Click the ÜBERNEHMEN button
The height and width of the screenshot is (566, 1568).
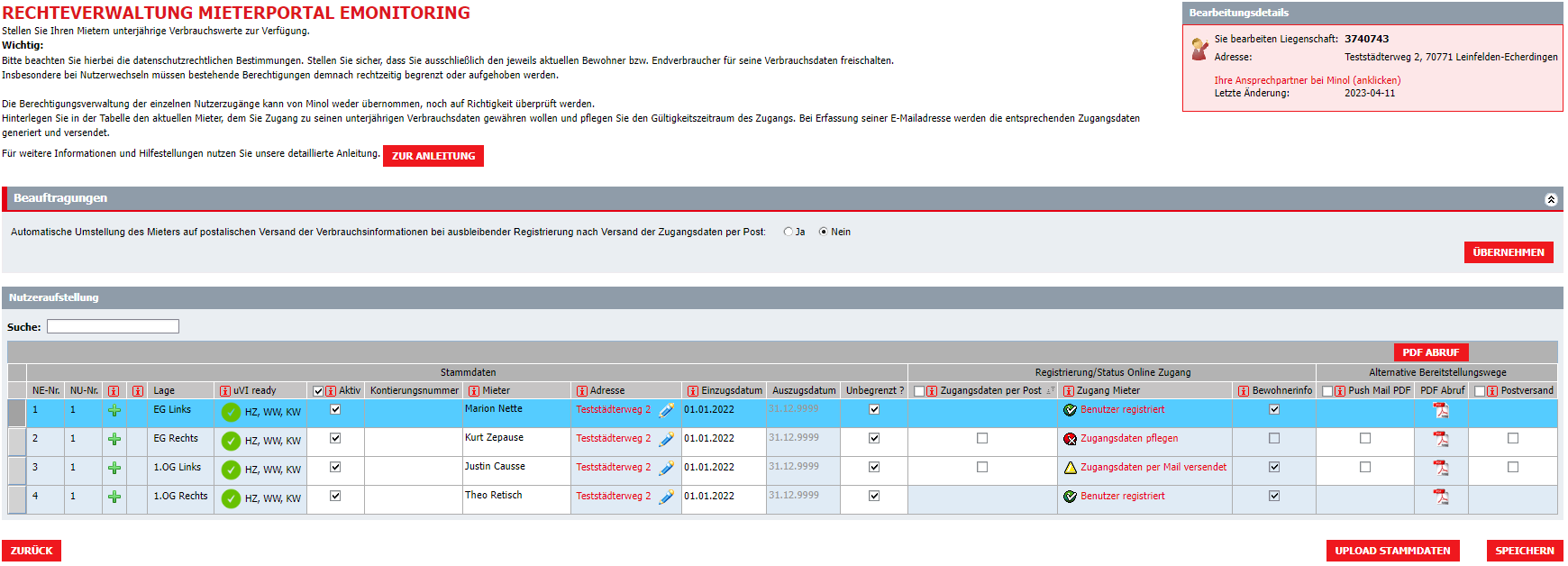click(1509, 252)
